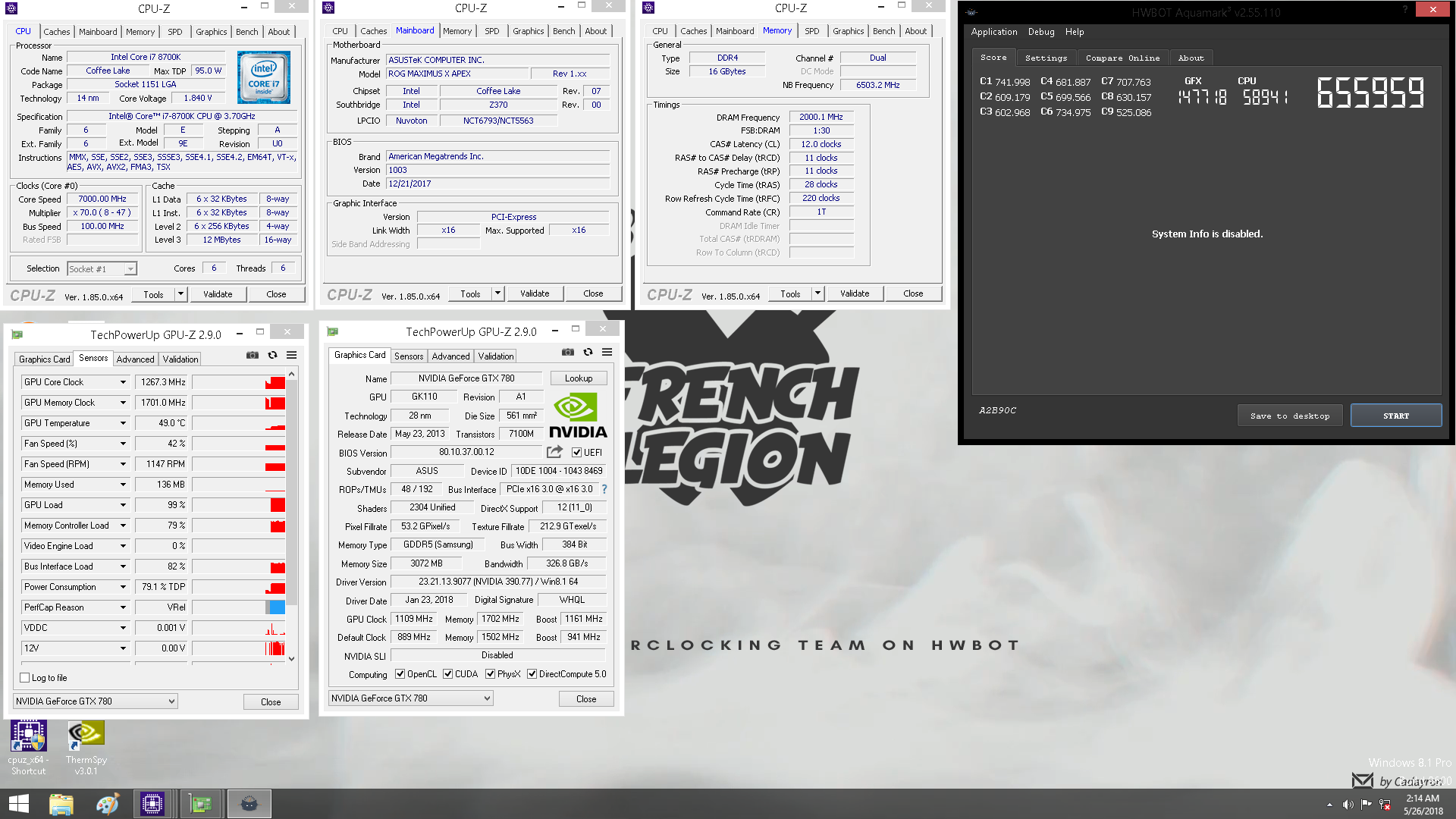The width and height of the screenshot is (1456, 819).
Task: Open the Debug menu in Aquamark
Action: click(1041, 32)
